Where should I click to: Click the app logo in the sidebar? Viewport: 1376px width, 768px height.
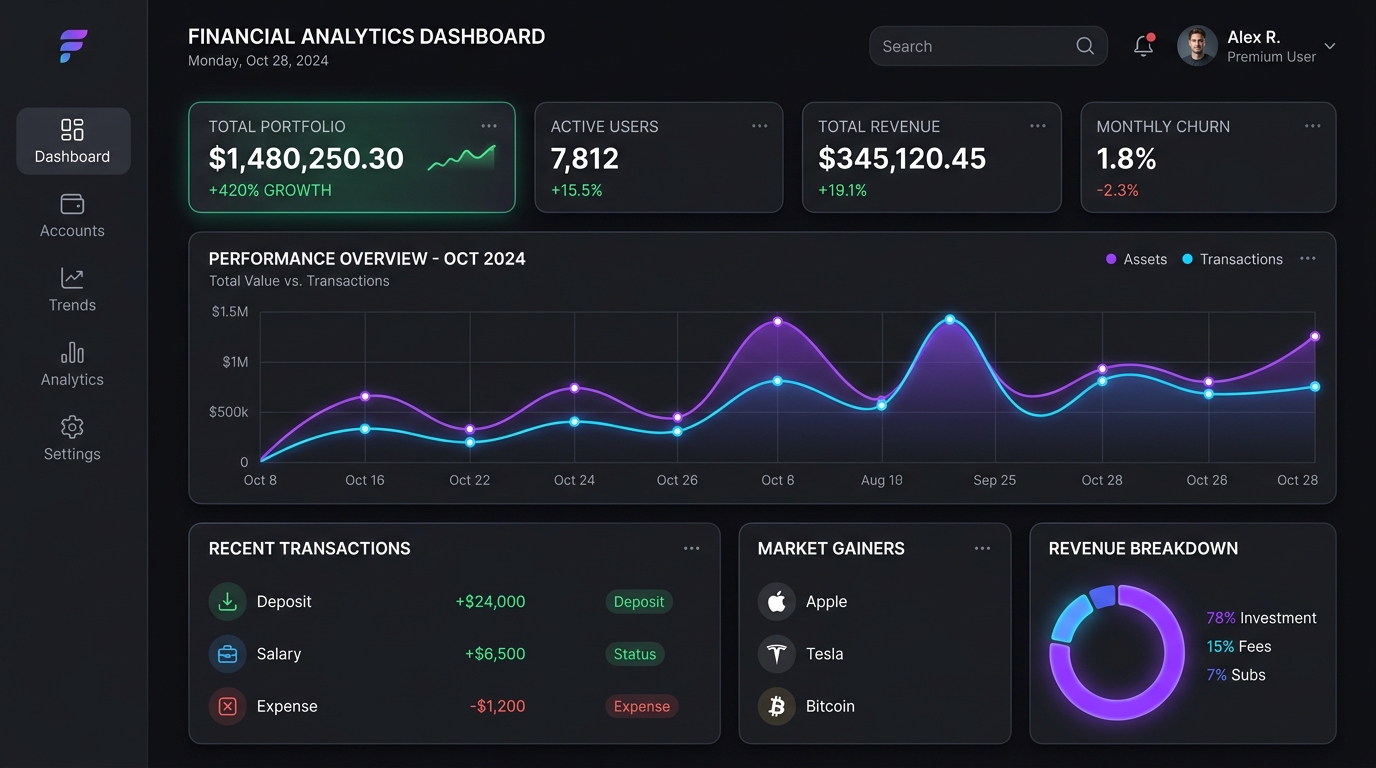point(73,46)
